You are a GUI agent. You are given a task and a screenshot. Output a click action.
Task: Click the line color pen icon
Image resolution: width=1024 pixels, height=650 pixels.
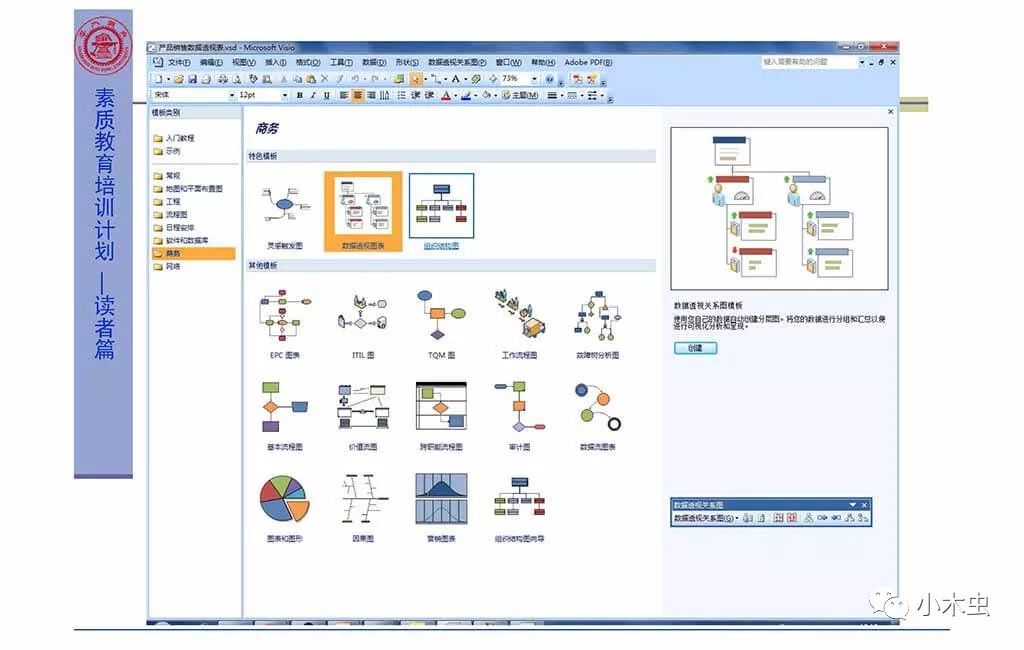pos(466,95)
